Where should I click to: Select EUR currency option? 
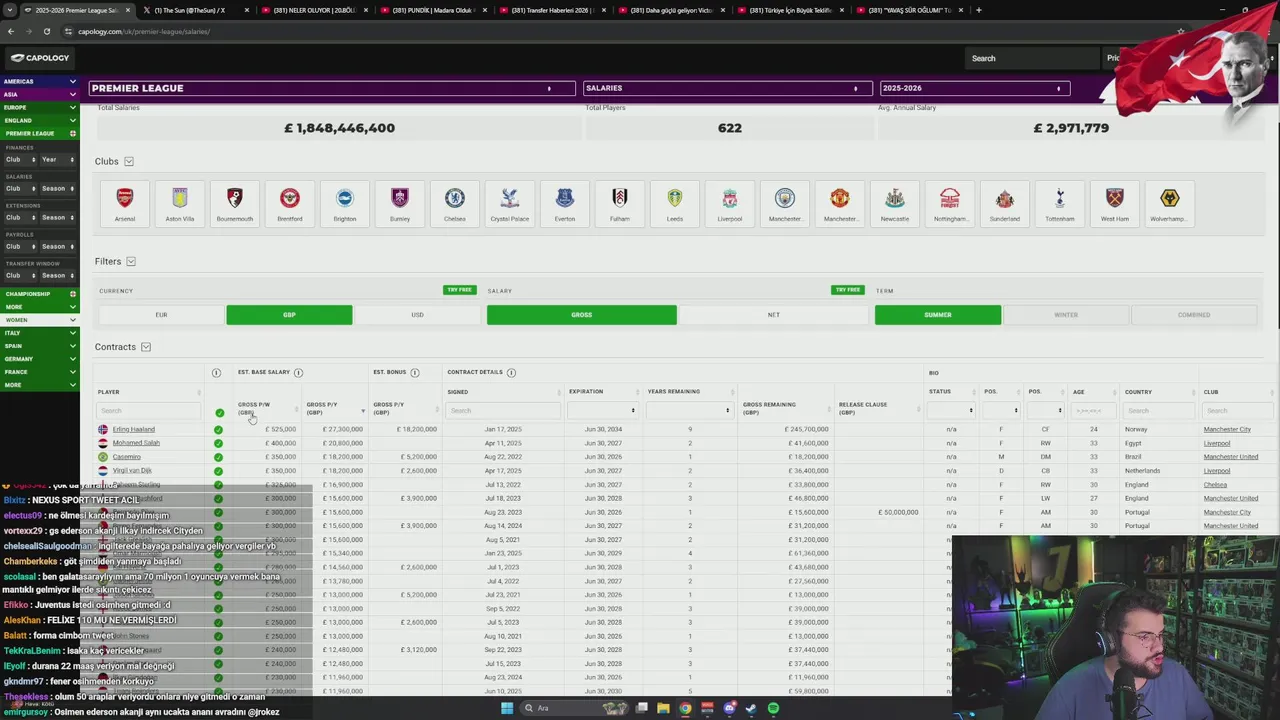[x=161, y=315]
